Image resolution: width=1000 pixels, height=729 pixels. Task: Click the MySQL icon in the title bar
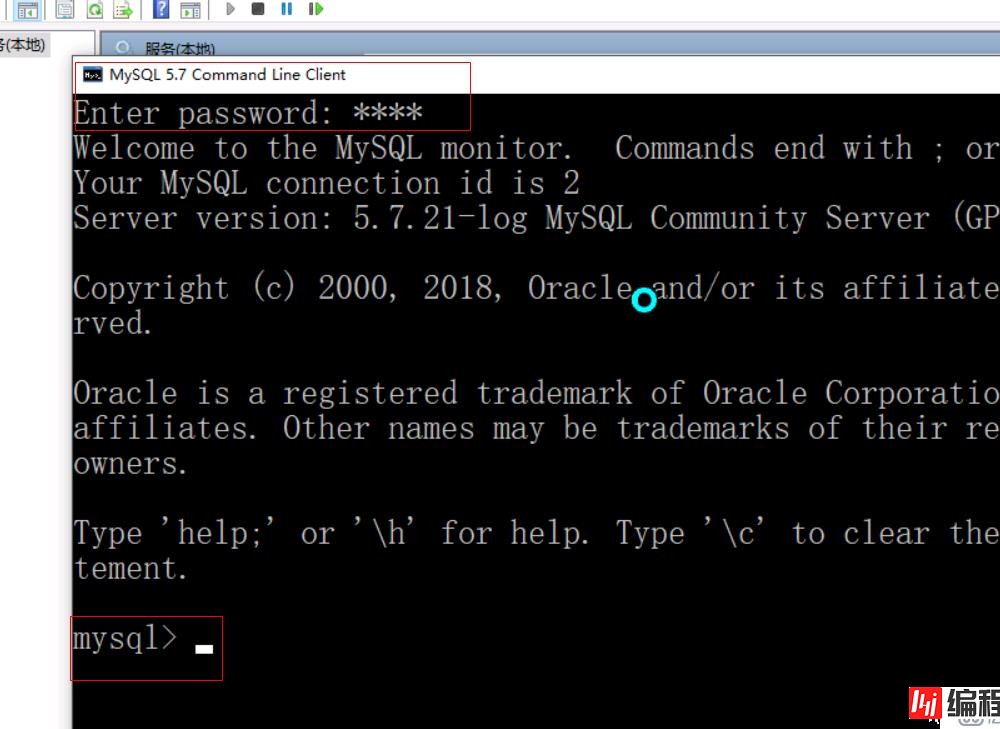(91, 74)
